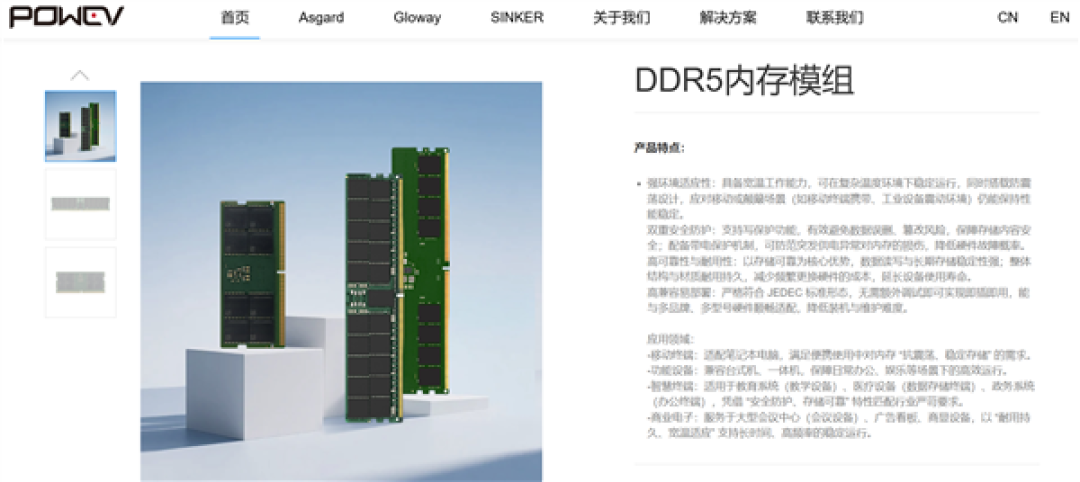Open the Gloway menu item

click(417, 18)
